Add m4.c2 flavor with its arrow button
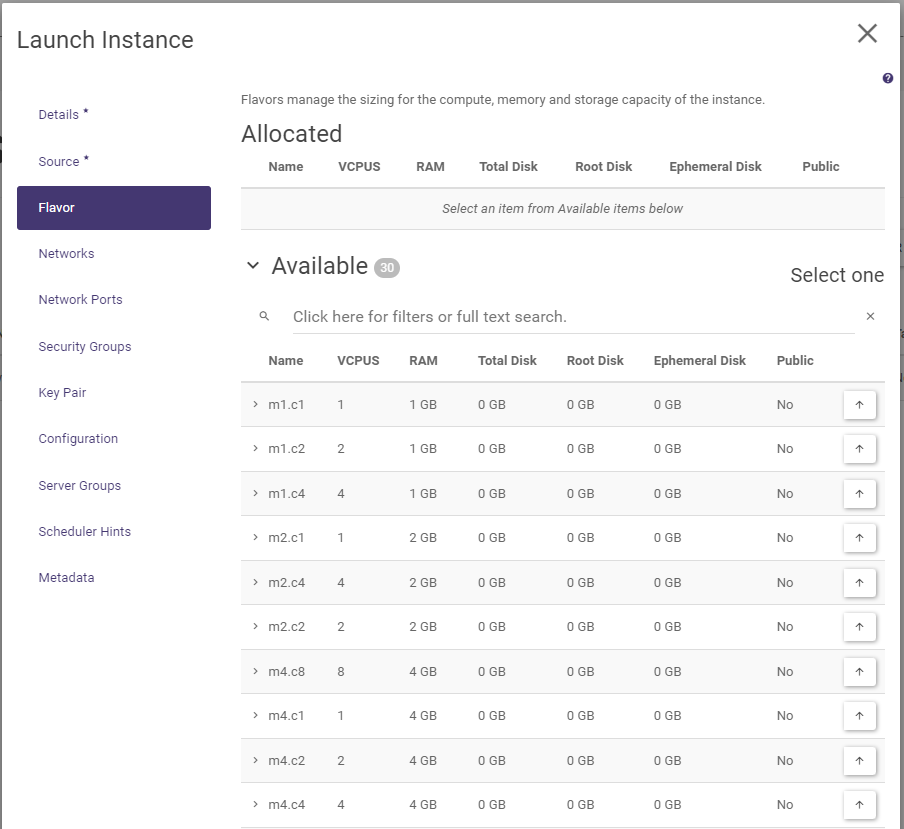 (x=859, y=761)
